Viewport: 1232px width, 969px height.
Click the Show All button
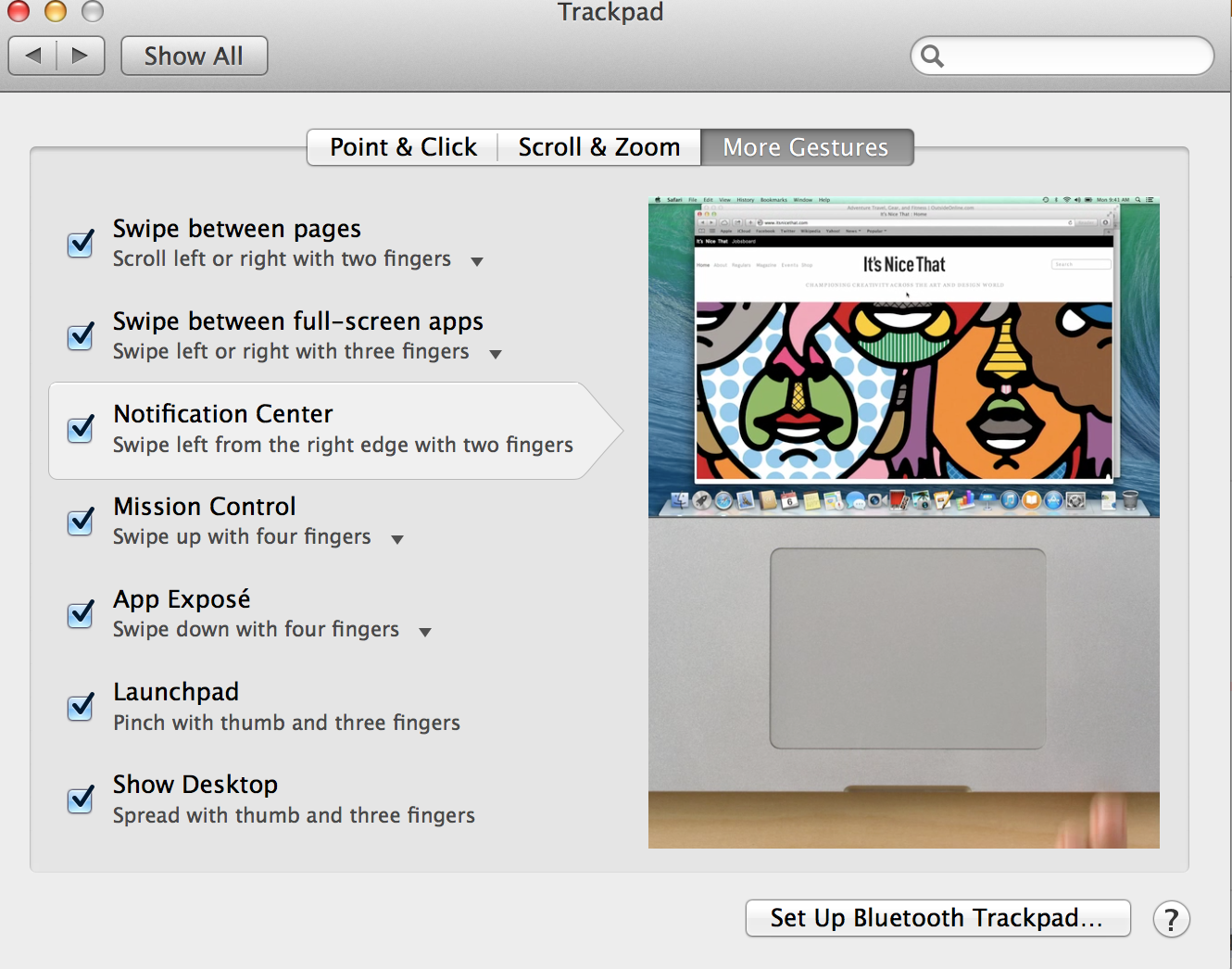pyautogui.click(x=194, y=56)
